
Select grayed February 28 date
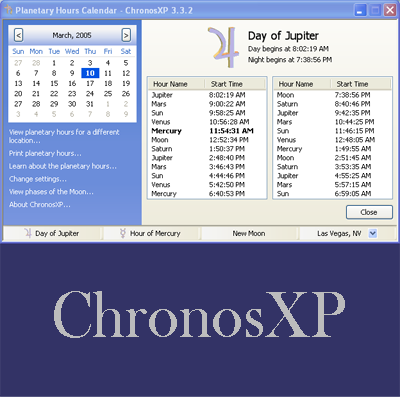(36, 63)
